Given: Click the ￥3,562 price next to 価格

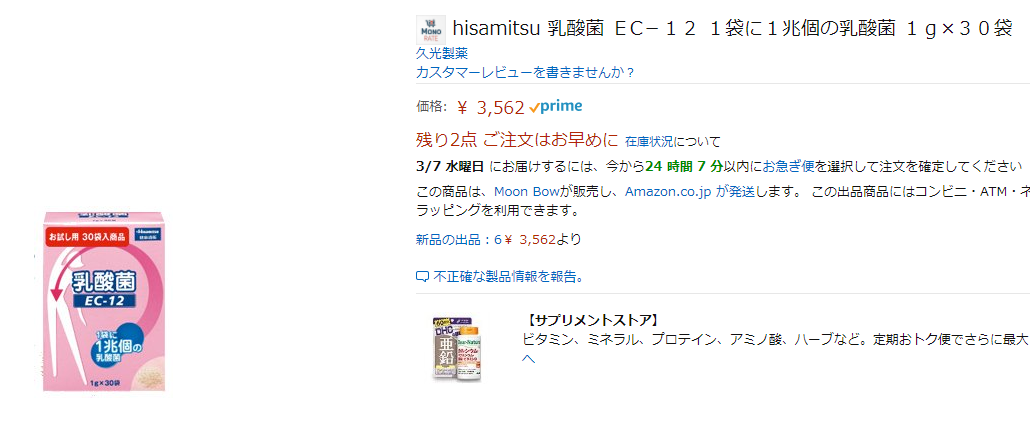Looking at the screenshot, I should coord(490,108).
